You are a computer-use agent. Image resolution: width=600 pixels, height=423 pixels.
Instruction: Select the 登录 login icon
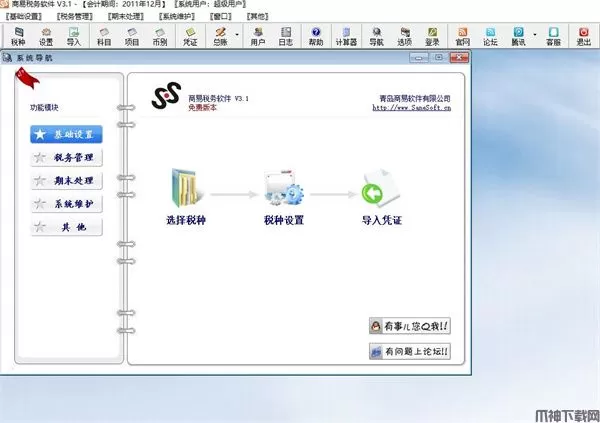pyautogui.click(x=432, y=37)
